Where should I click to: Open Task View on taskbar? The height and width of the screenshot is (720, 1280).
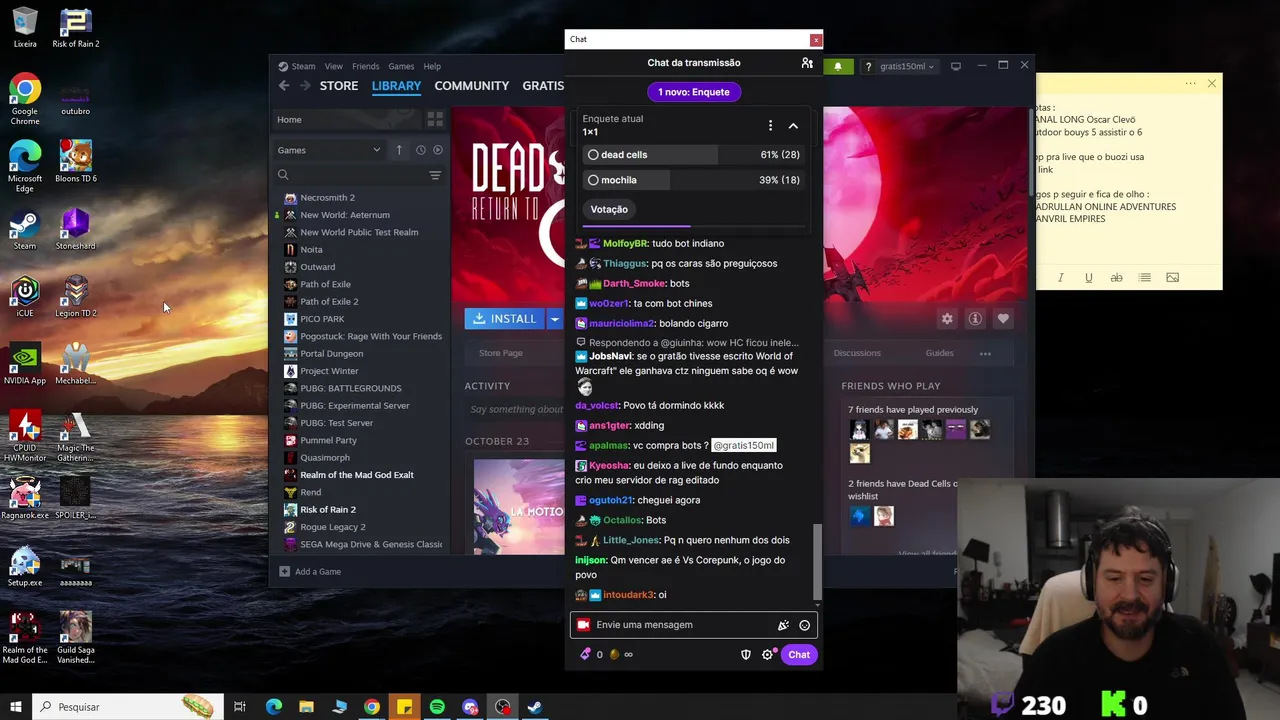point(240,707)
